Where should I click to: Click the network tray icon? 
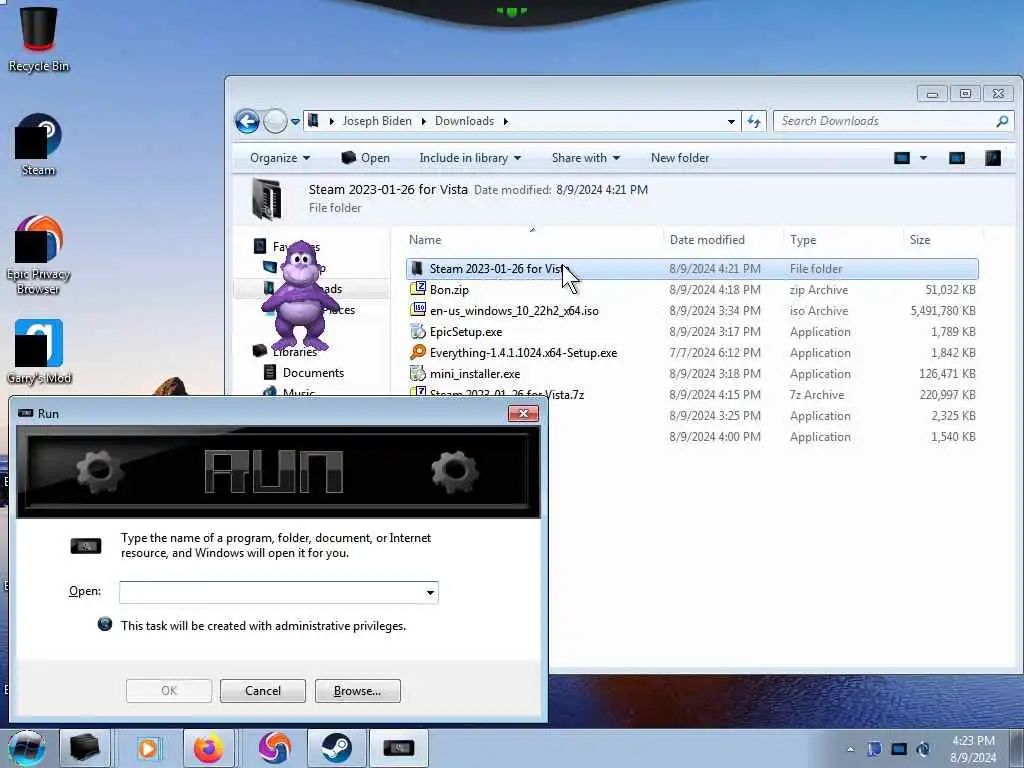899,749
